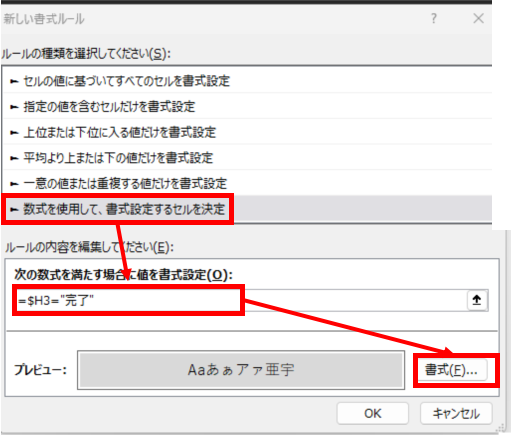Click the arrow bullet beside セルの値に基づいて rule
This screenshot has width=511, height=435.
pyautogui.click(x=14, y=81)
